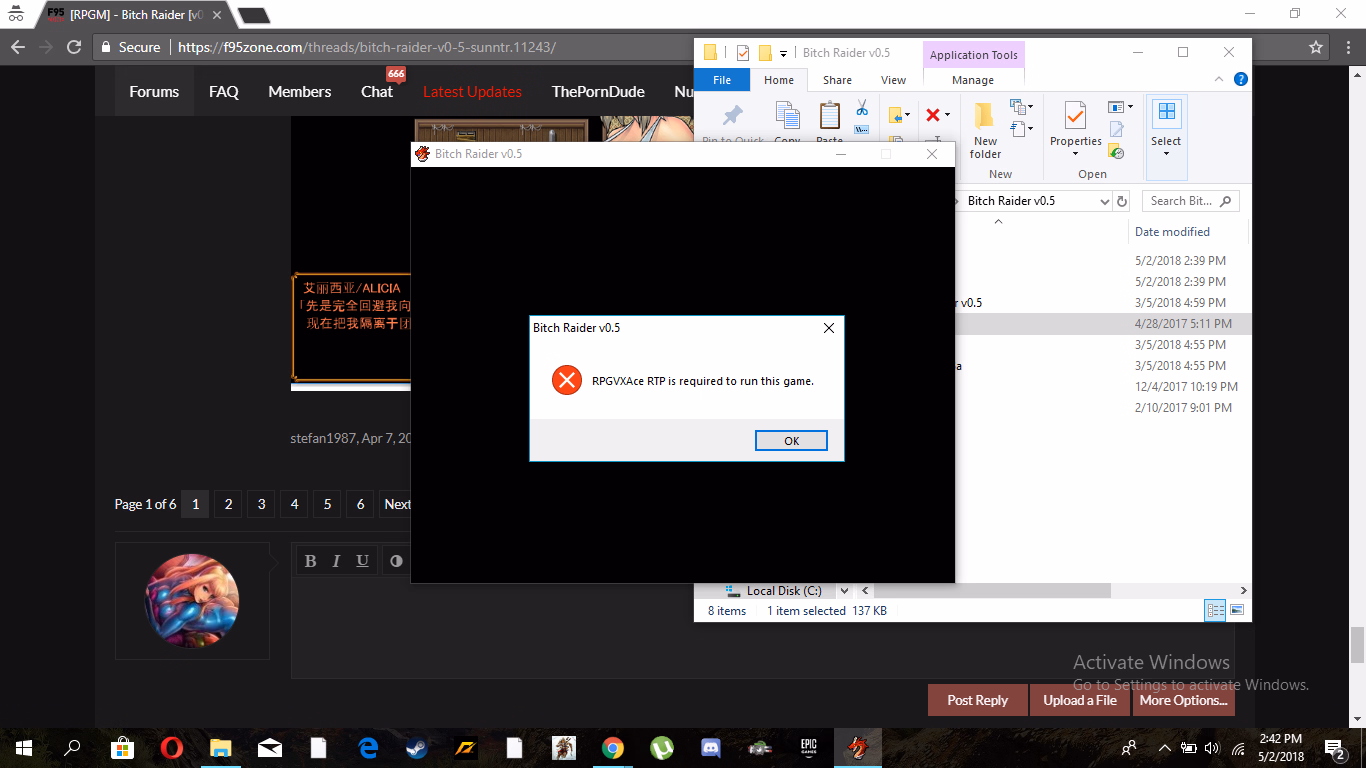Click the Post Reply button
1366x768 pixels.
[x=977, y=700]
